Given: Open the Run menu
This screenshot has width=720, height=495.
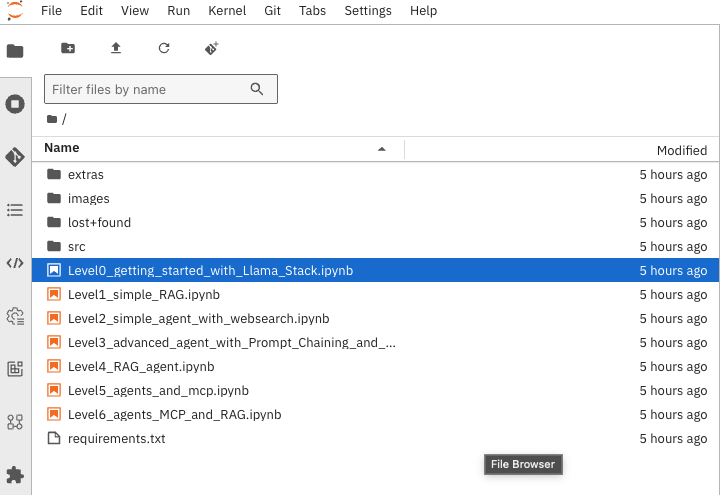Looking at the screenshot, I should tap(179, 11).
